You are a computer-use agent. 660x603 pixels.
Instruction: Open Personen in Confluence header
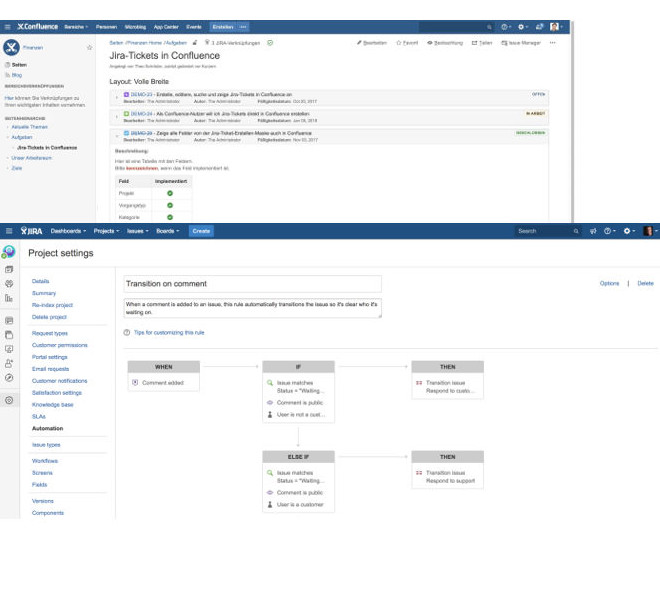pyautogui.click(x=106, y=27)
